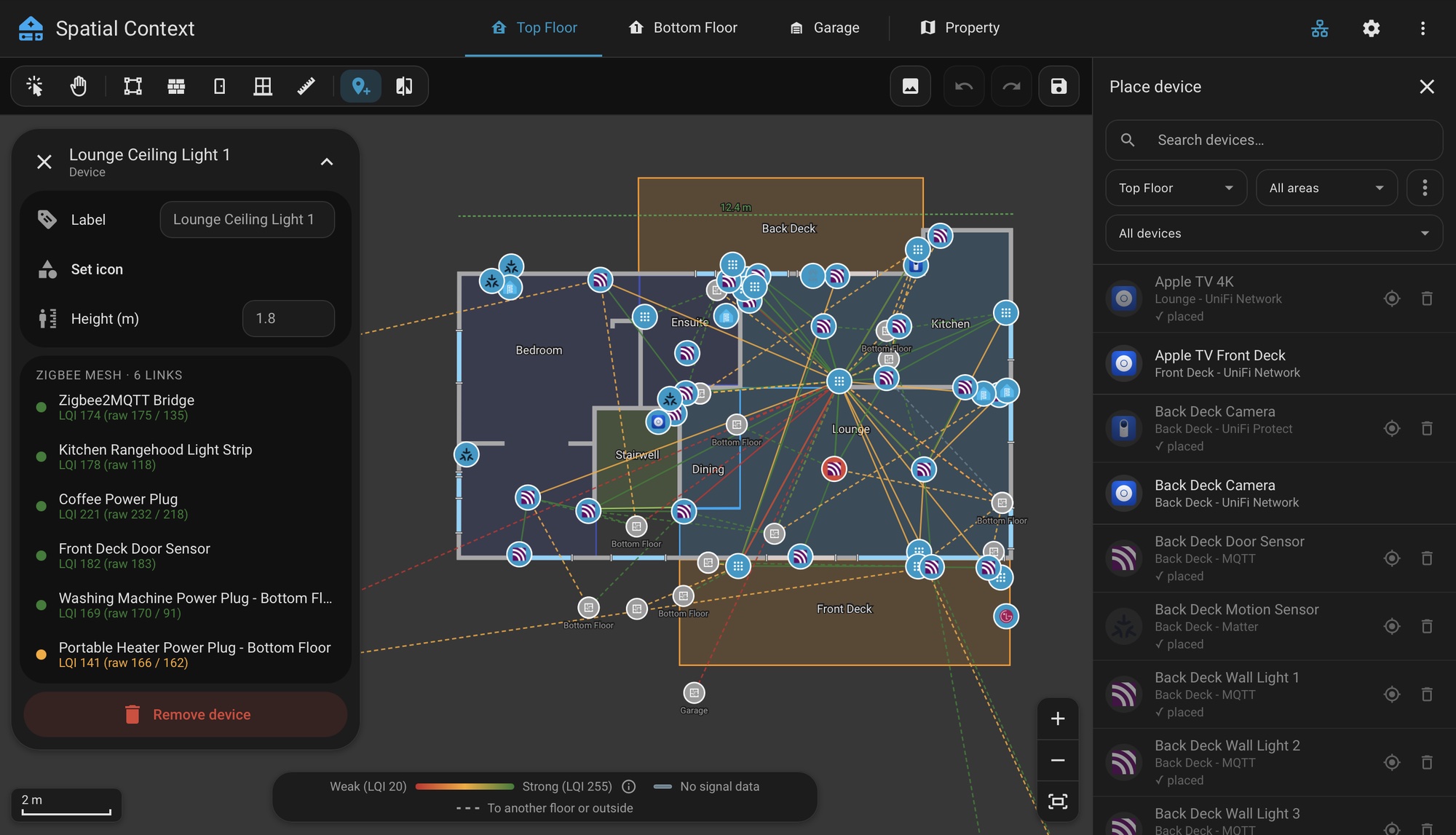Viewport: 1456px width, 835px height.
Task: Open settings gear in header
Action: click(1372, 28)
